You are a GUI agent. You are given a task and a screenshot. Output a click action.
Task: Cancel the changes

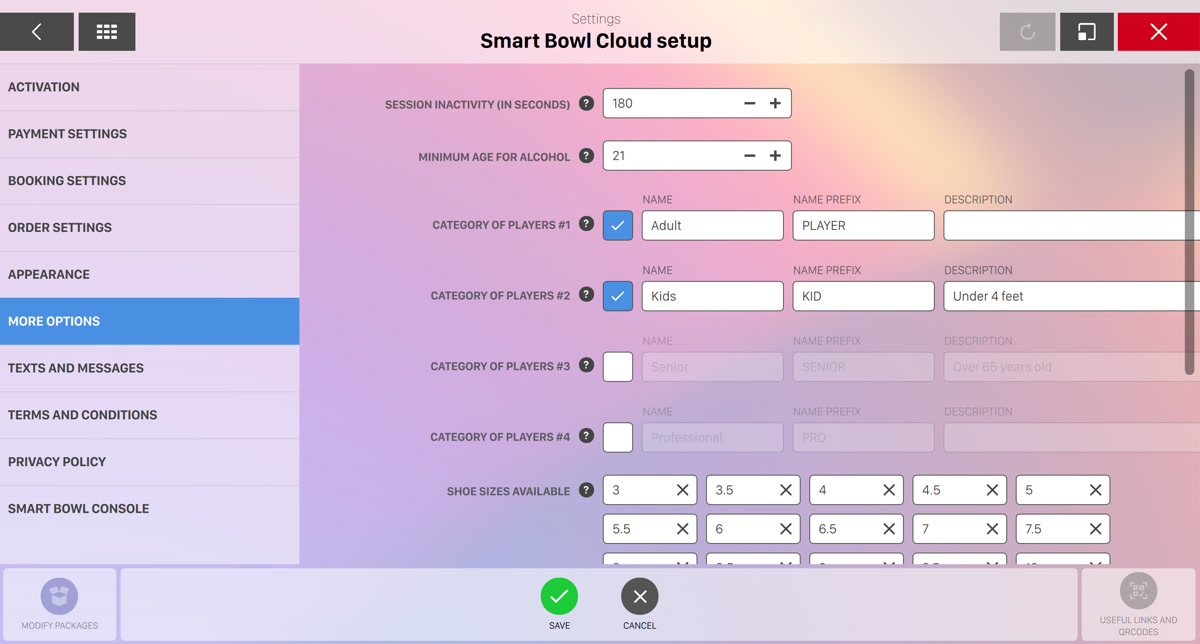pyautogui.click(x=640, y=597)
